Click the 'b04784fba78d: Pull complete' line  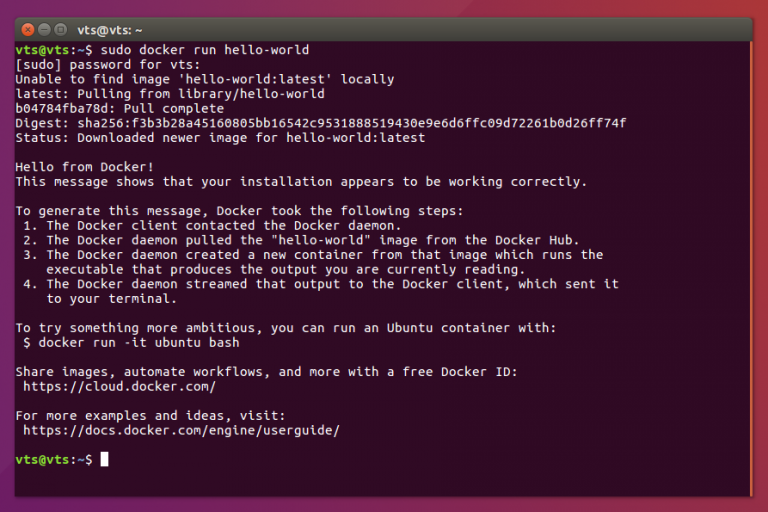click(x=119, y=108)
